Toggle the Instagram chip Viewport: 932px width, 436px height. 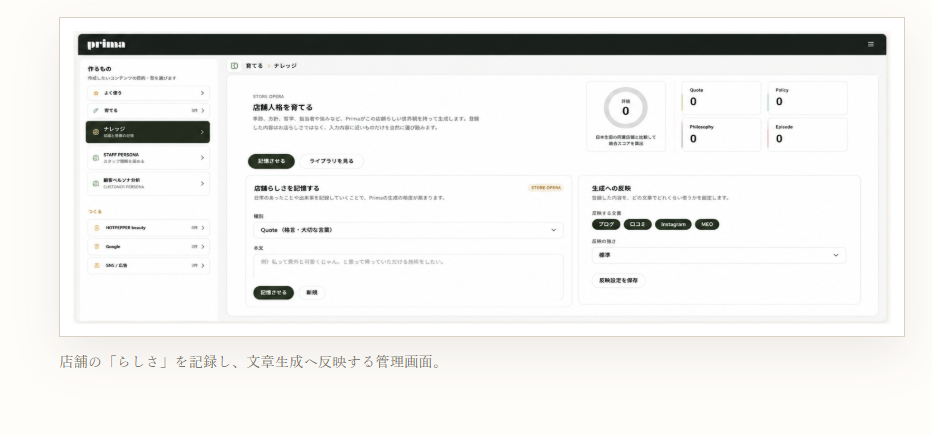tap(673, 225)
